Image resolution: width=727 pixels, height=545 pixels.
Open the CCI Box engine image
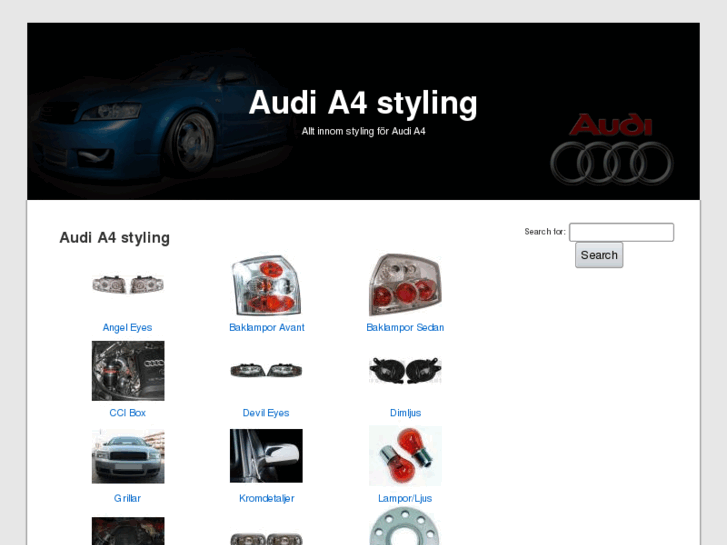[x=128, y=371]
